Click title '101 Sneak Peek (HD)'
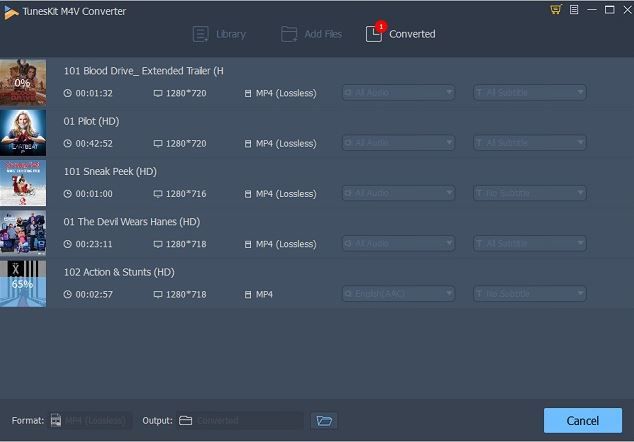The width and height of the screenshot is (634, 442). coord(110,171)
